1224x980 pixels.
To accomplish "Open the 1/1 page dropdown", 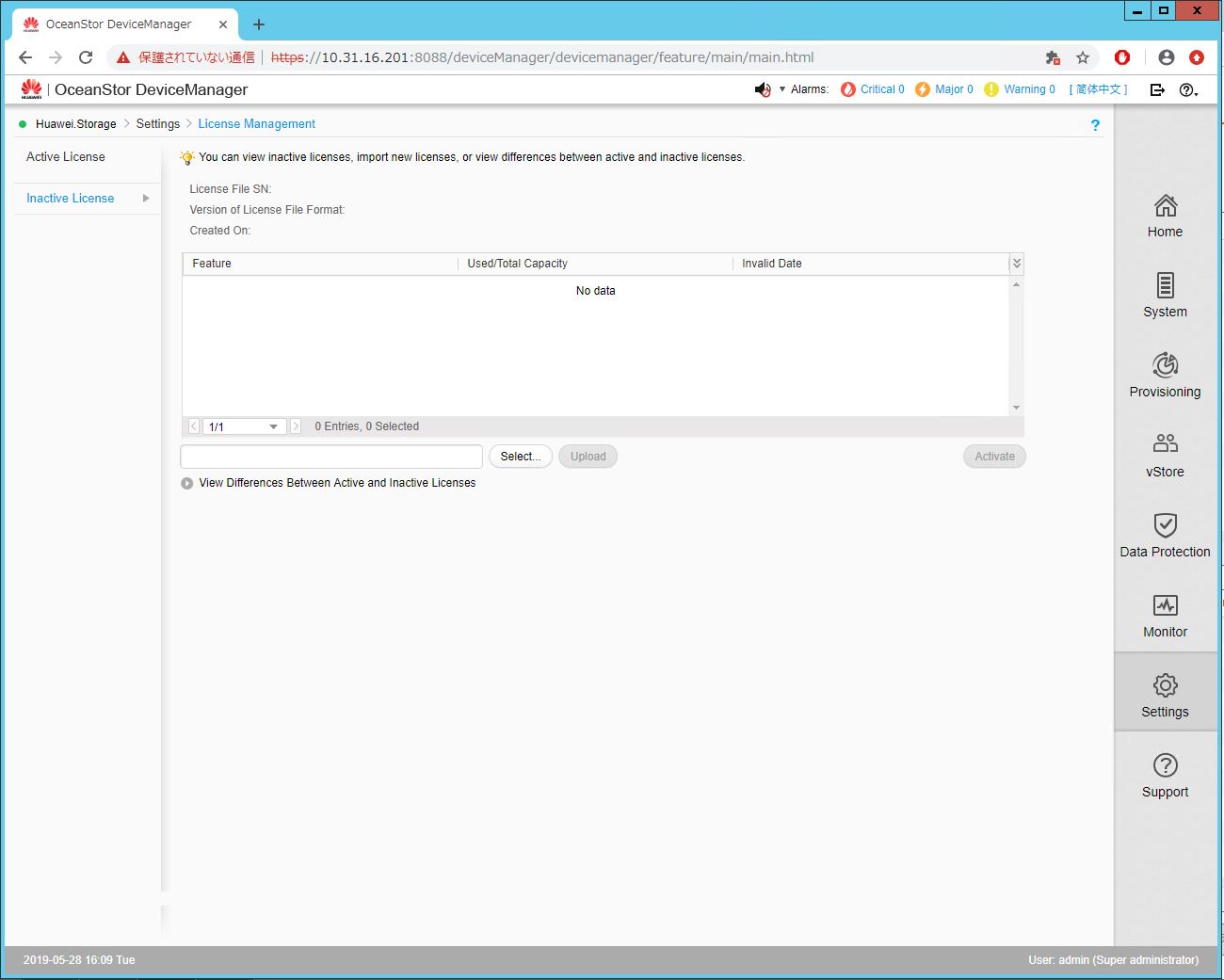I will point(245,426).
